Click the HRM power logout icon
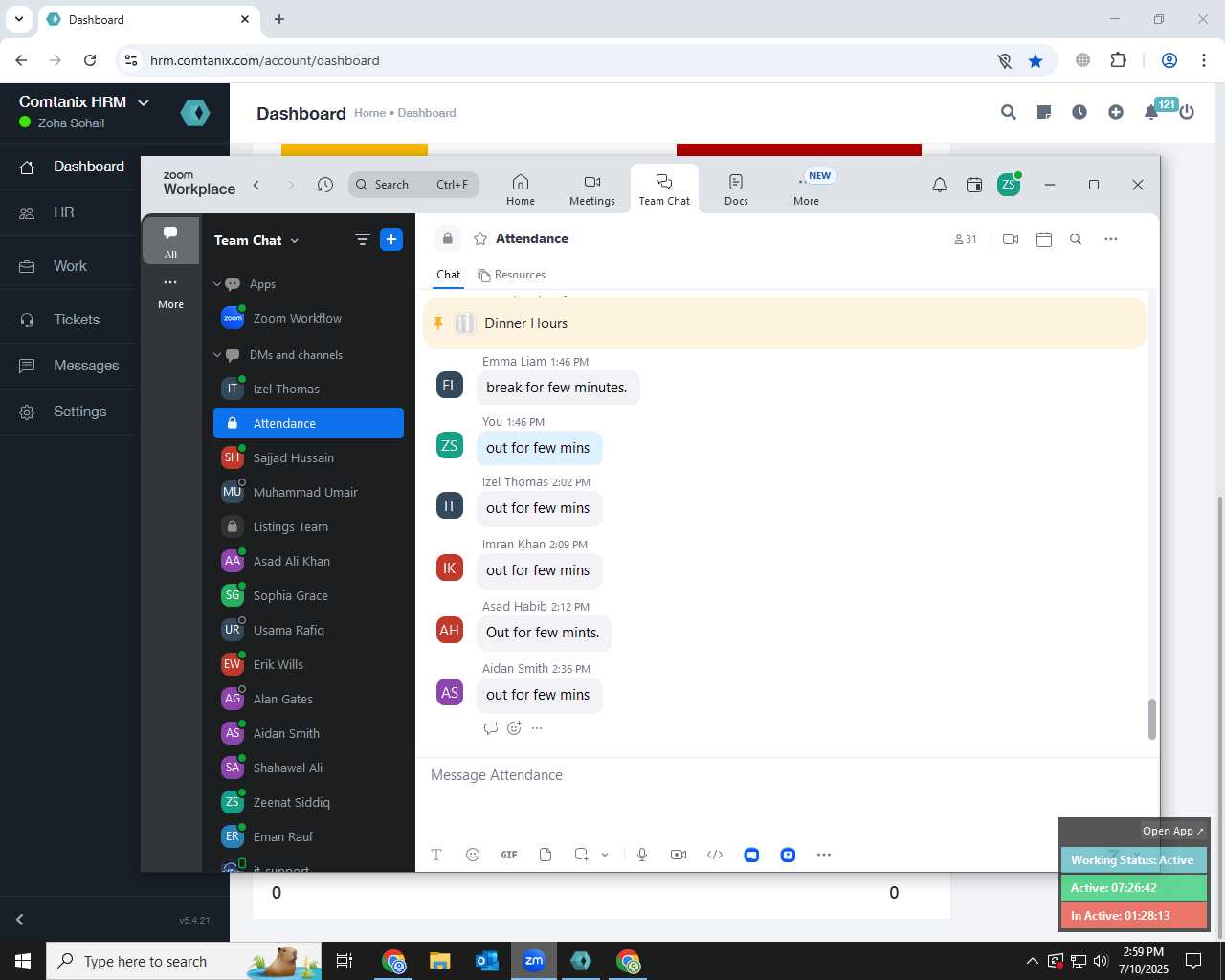Viewport: 1225px width, 980px height. pyautogui.click(x=1187, y=112)
